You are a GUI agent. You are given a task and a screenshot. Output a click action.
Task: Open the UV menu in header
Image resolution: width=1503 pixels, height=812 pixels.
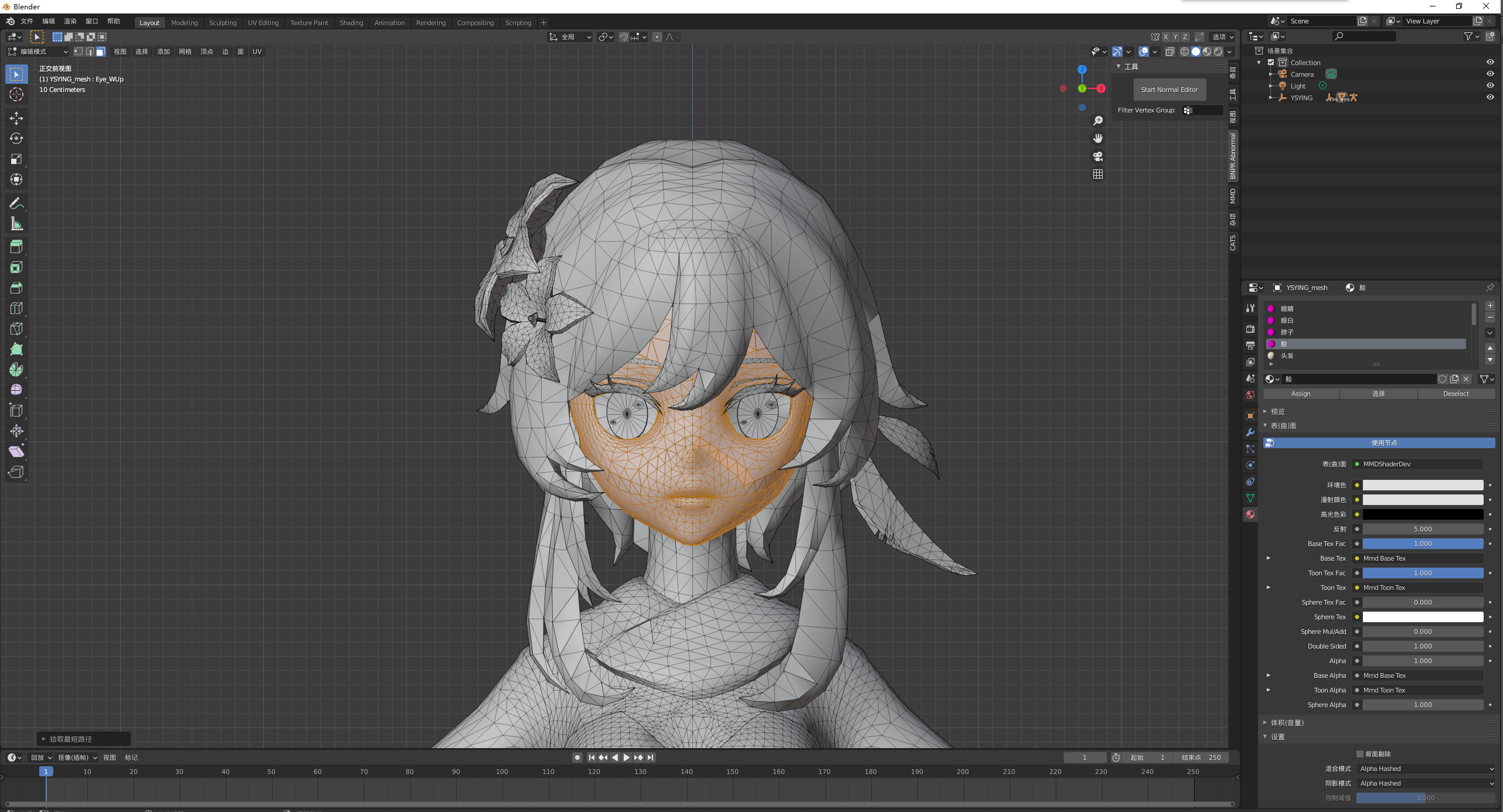pyautogui.click(x=257, y=52)
